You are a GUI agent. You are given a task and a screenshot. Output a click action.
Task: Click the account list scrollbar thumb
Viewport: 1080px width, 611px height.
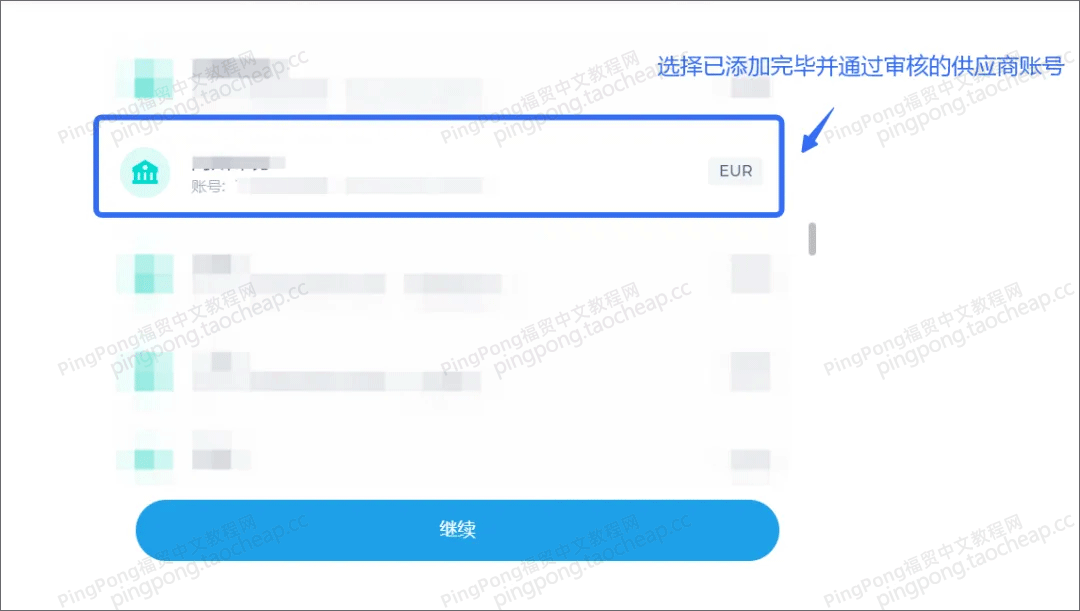(x=812, y=239)
